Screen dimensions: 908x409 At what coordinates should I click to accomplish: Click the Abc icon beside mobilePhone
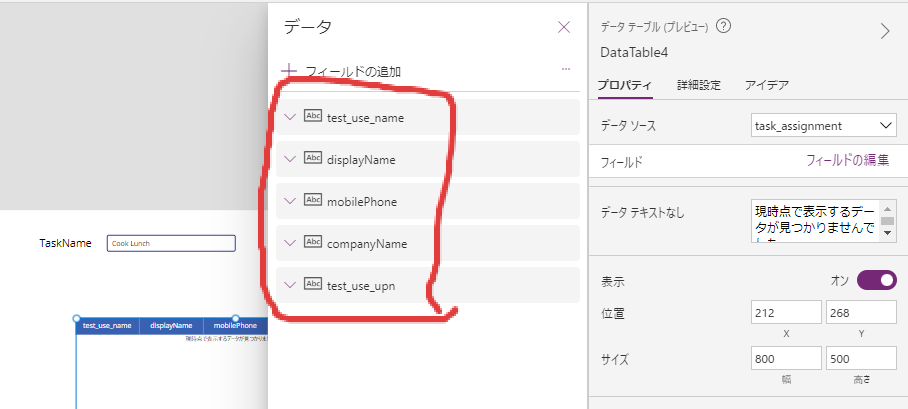pos(312,200)
